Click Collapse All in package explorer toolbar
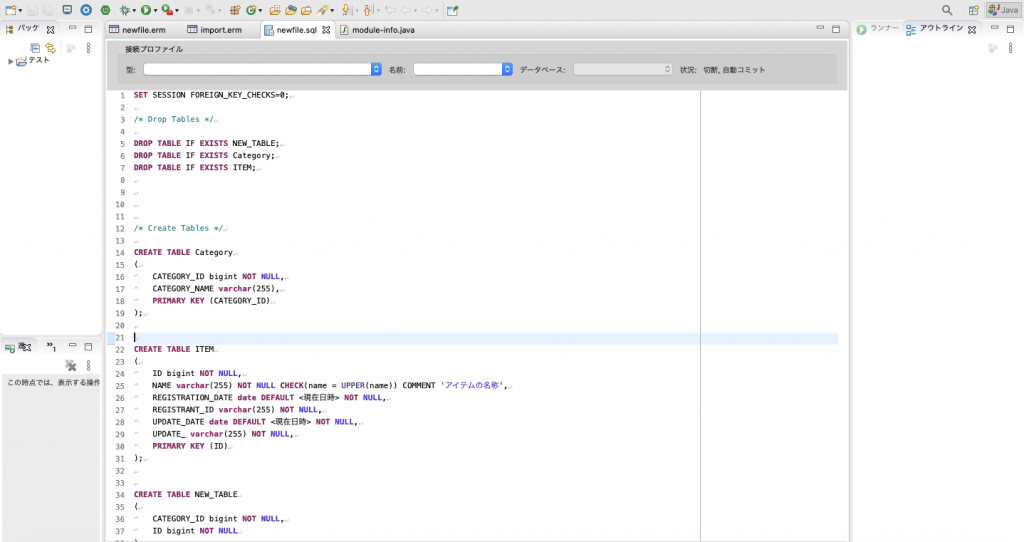Screen dimensions: 1024x542 (35, 47)
